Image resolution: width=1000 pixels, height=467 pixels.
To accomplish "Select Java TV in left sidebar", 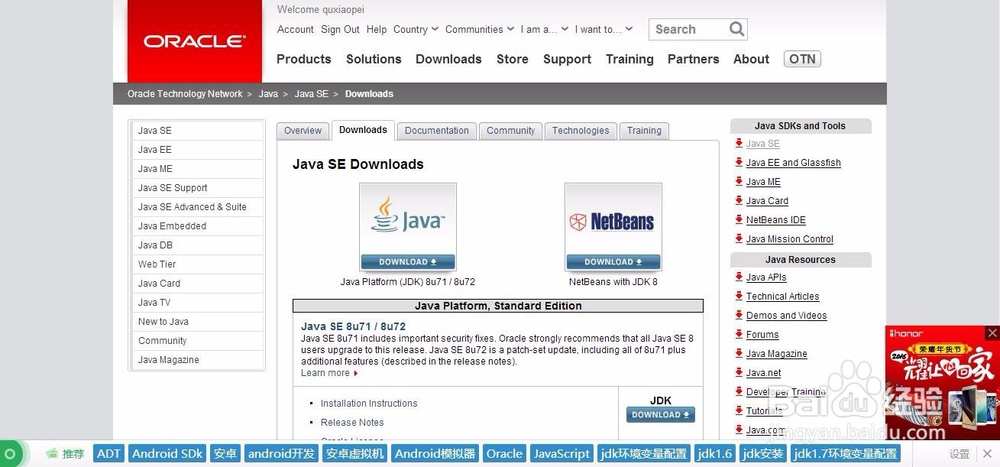I will pyautogui.click(x=198, y=303).
